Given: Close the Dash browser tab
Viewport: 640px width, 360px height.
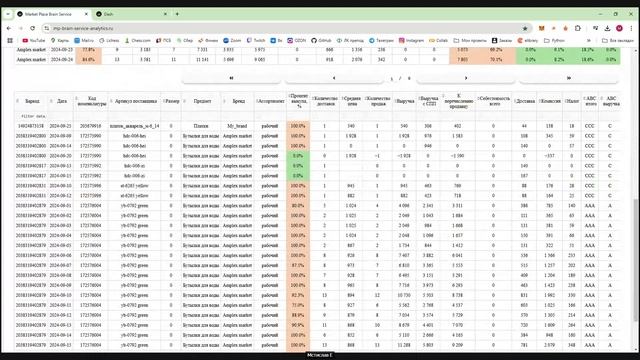Looking at the screenshot, I should [x=165, y=14].
